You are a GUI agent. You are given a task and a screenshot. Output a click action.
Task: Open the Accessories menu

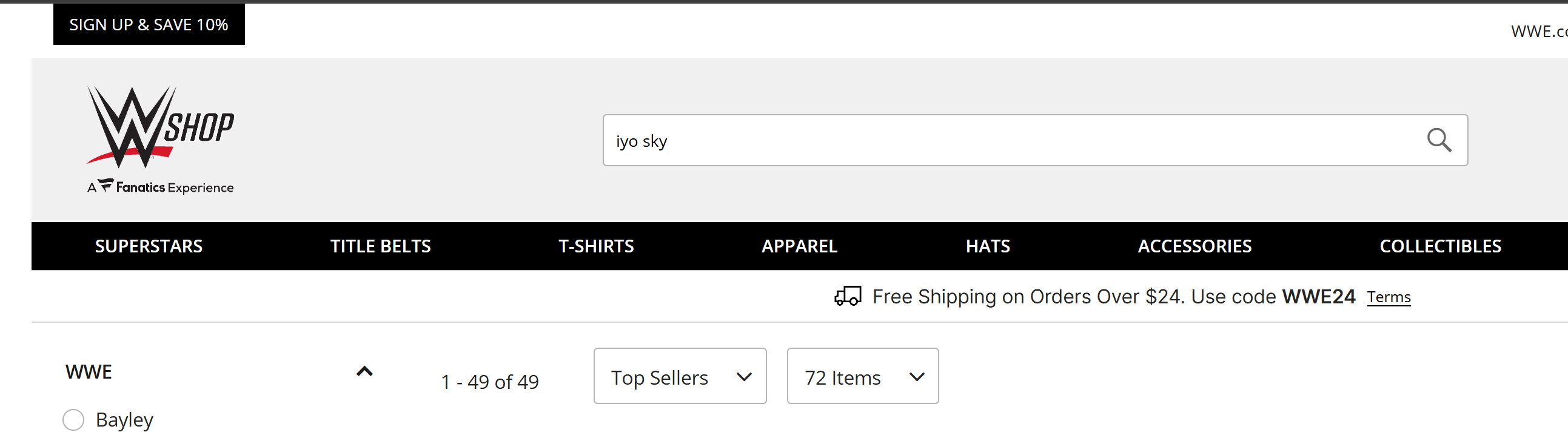coord(1194,246)
